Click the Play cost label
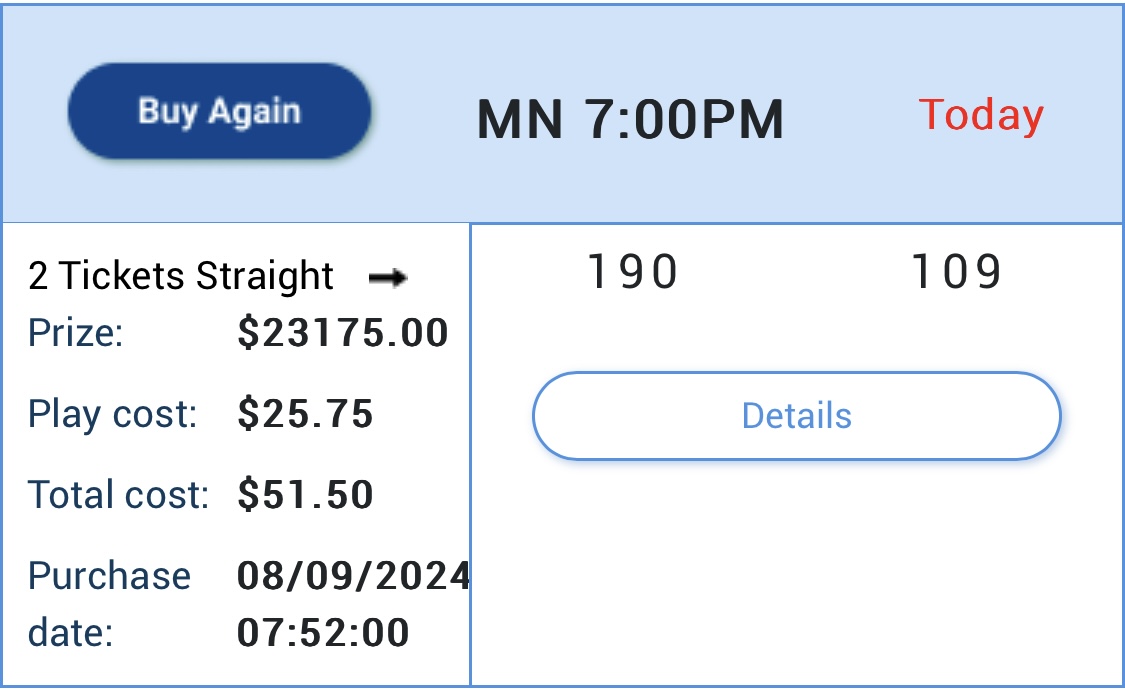This screenshot has width=1125, height=690. click(113, 414)
